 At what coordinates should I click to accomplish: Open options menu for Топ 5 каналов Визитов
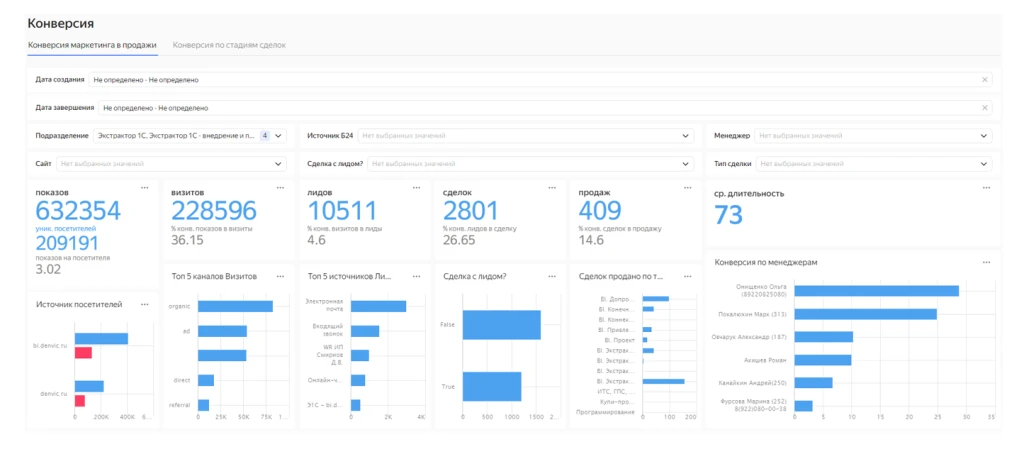[281, 275]
